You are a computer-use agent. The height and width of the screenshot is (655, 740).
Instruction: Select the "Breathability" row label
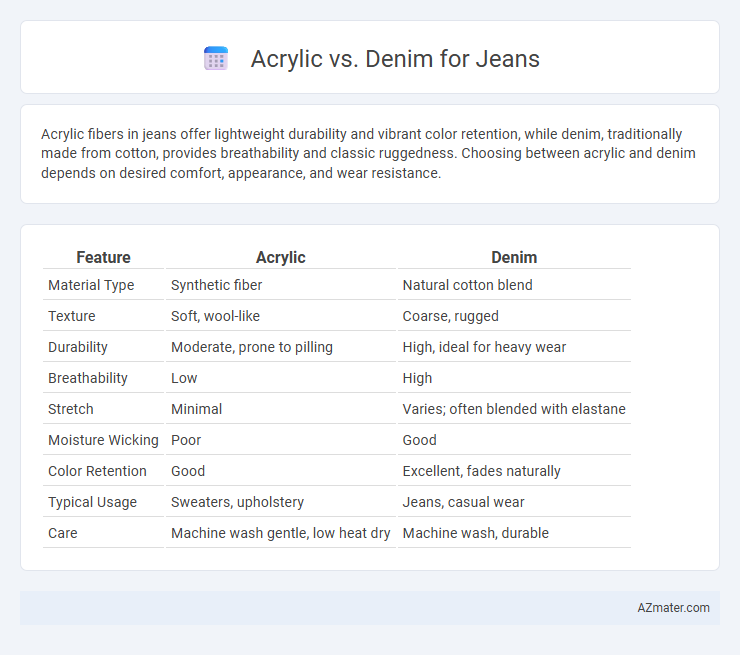pos(88,378)
